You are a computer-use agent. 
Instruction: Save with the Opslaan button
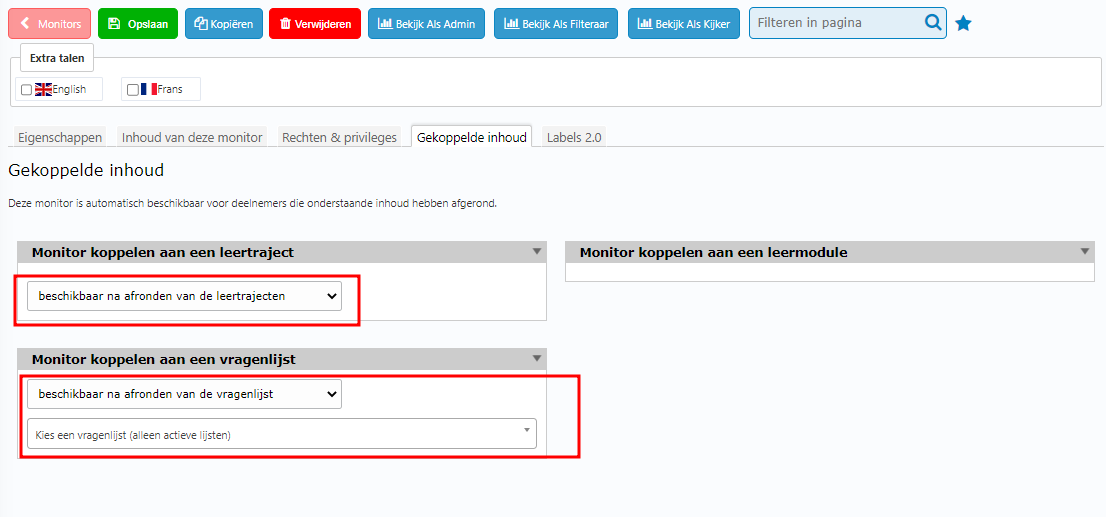click(138, 23)
